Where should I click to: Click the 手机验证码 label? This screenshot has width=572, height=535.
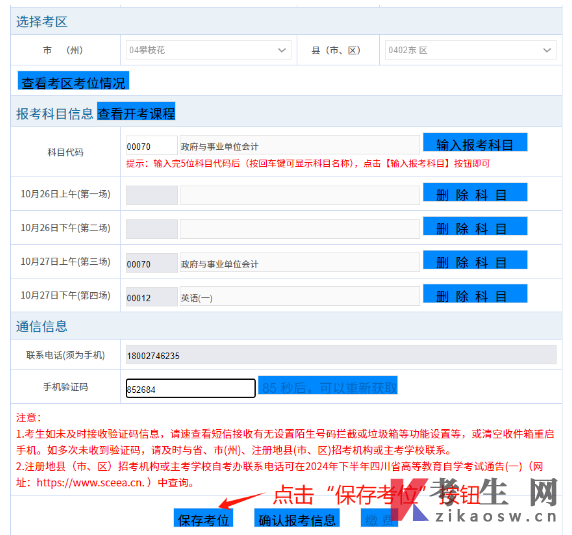coord(66,387)
